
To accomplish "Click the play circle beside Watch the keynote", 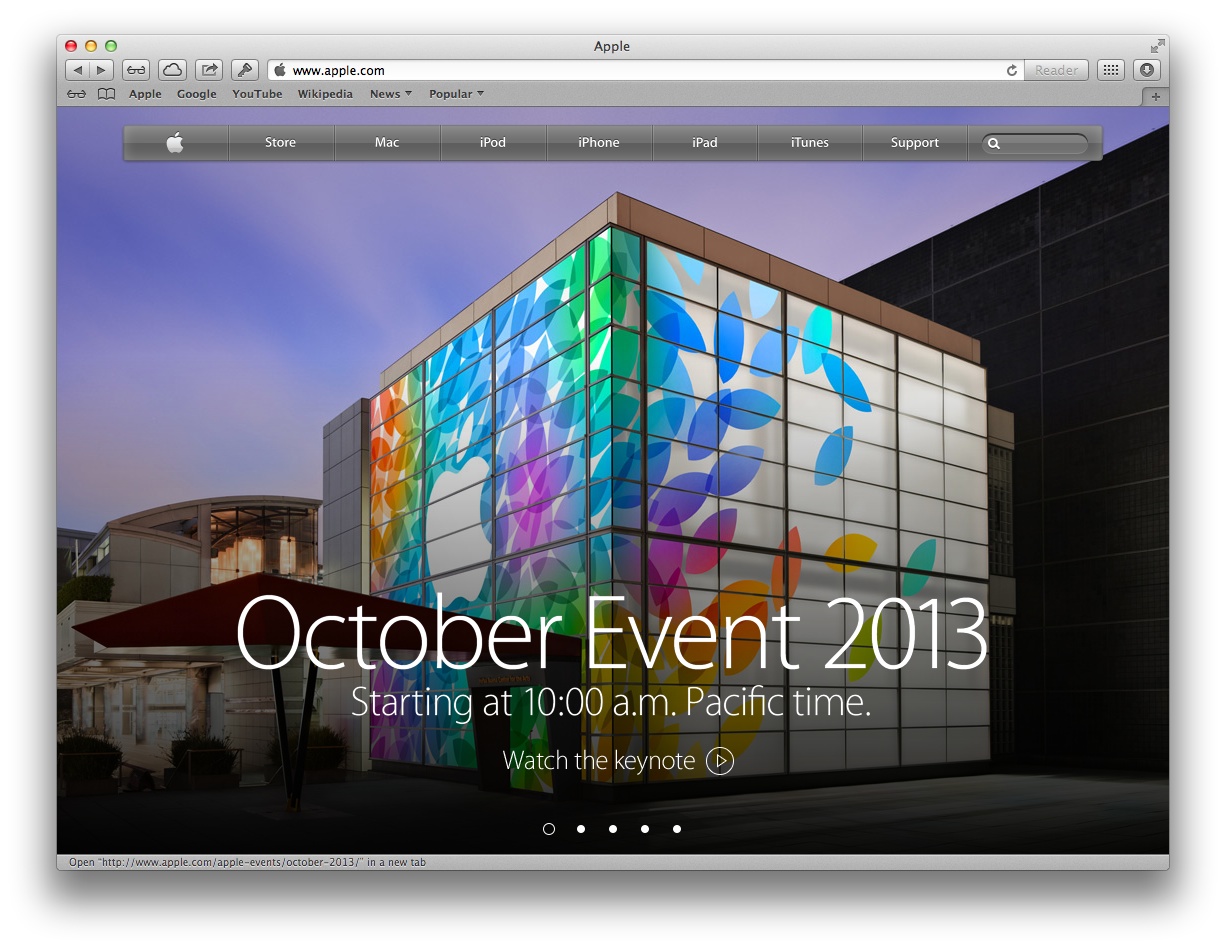I will coord(720,761).
